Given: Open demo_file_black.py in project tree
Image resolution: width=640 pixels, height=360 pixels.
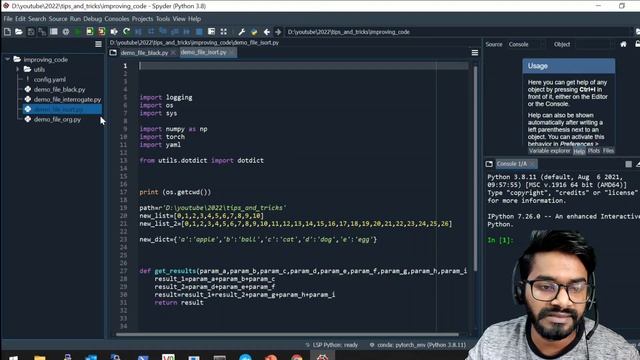Looking at the screenshot, I should pos(60,89).
